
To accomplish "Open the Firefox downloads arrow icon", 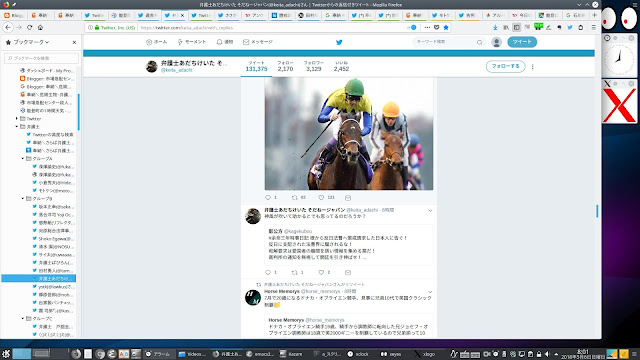I will click(x=495, y=27).
